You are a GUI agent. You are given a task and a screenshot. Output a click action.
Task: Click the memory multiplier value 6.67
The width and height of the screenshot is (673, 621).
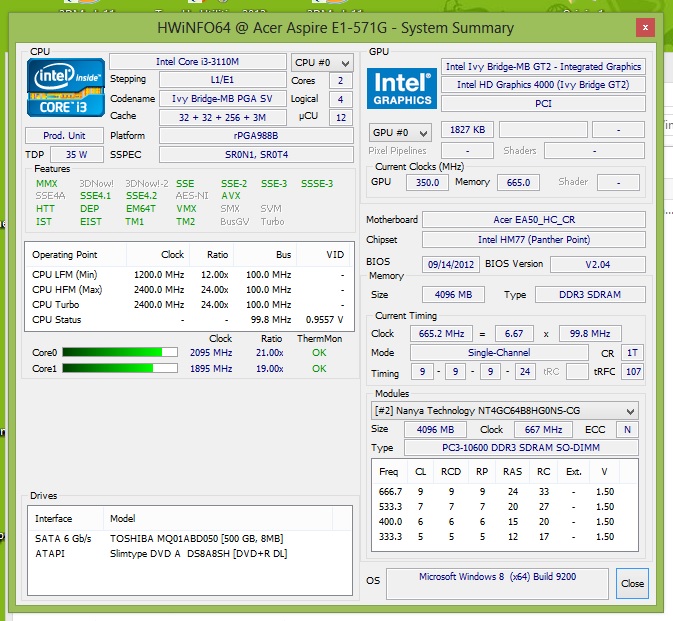(514, 333)
